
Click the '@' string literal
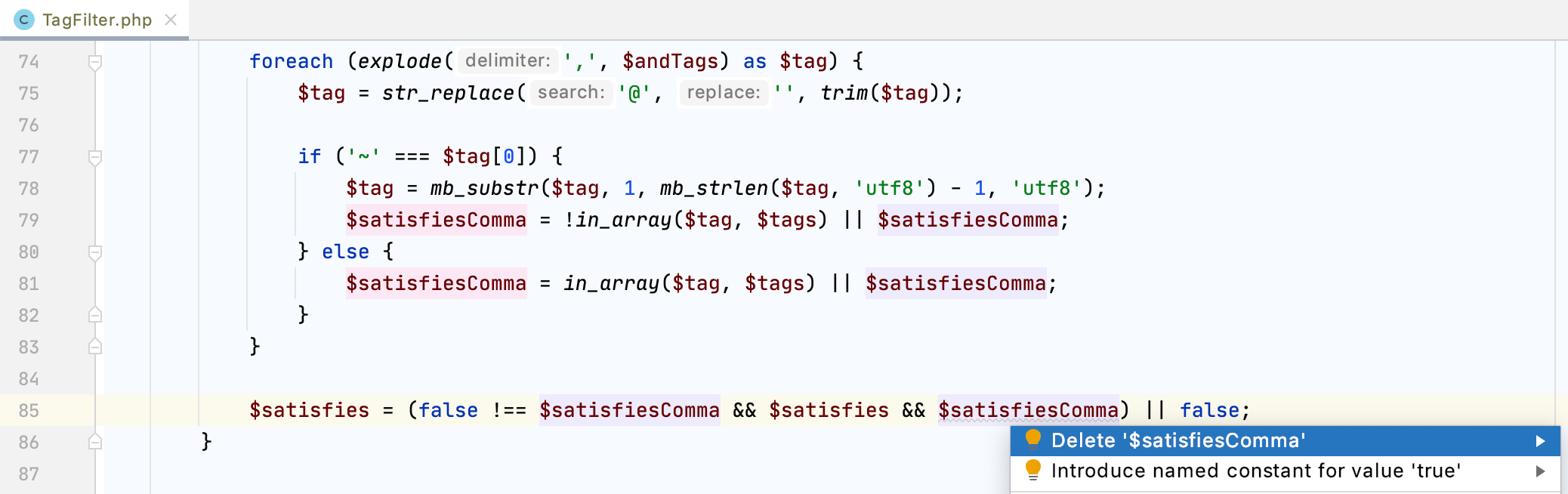coord(634,93)
